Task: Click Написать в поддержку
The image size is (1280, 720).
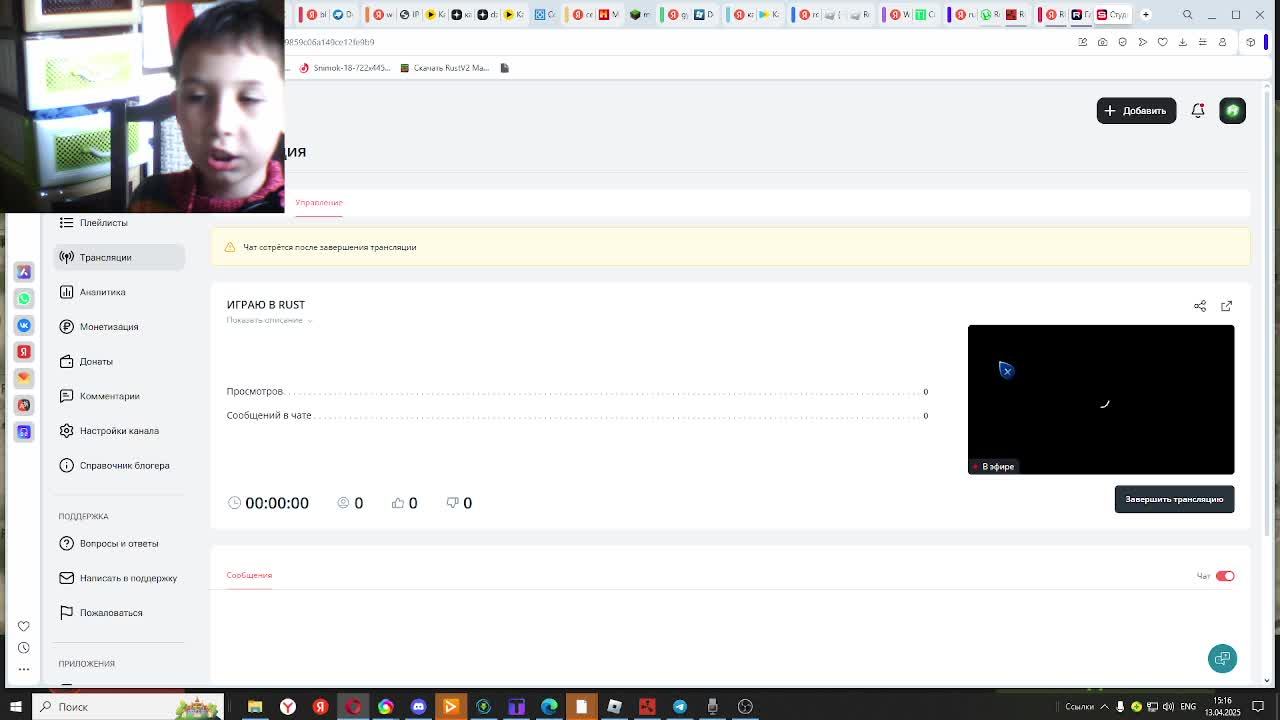Action: (119, 578)
